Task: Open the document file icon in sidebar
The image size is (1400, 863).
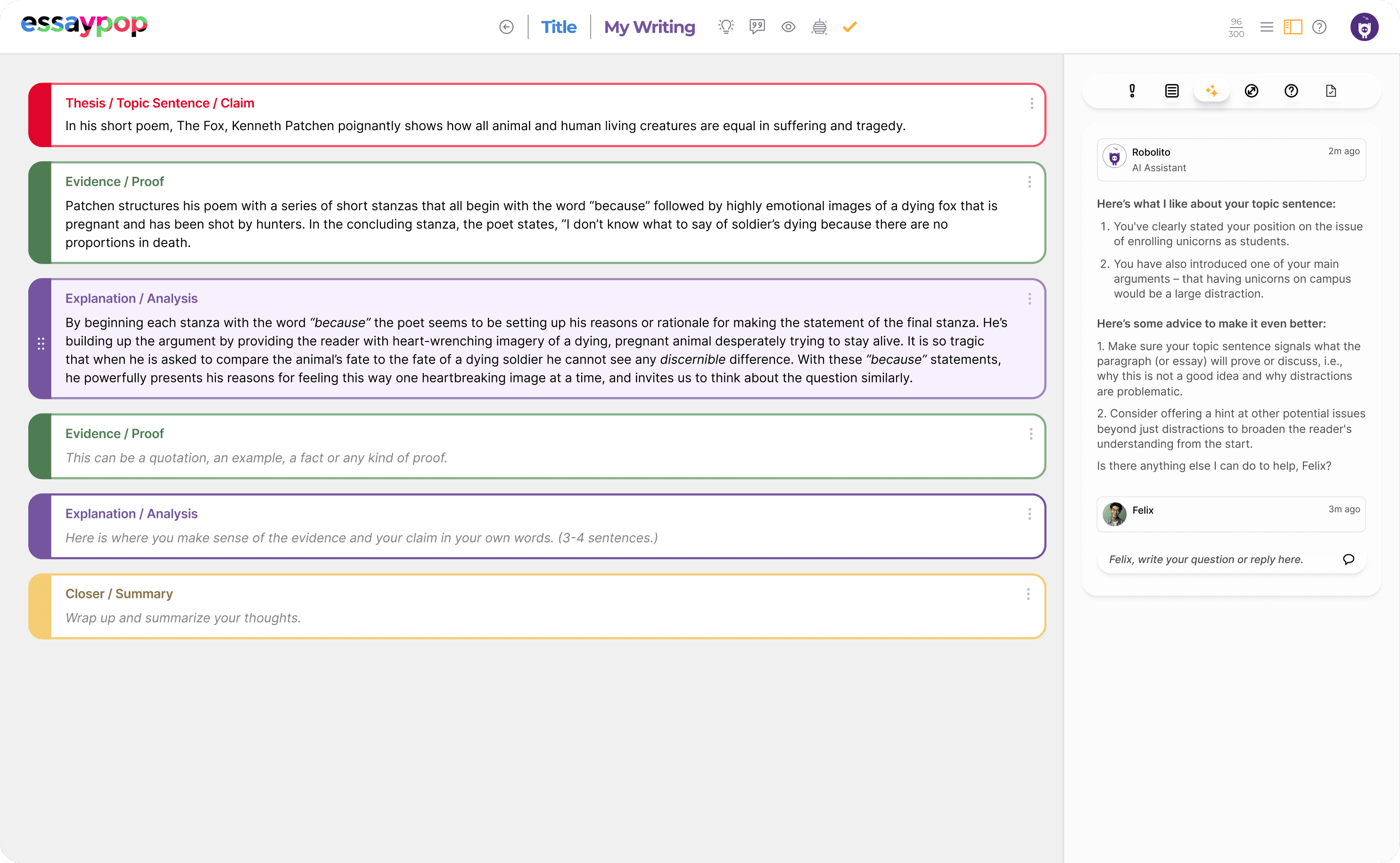Action: (1331, 91)
